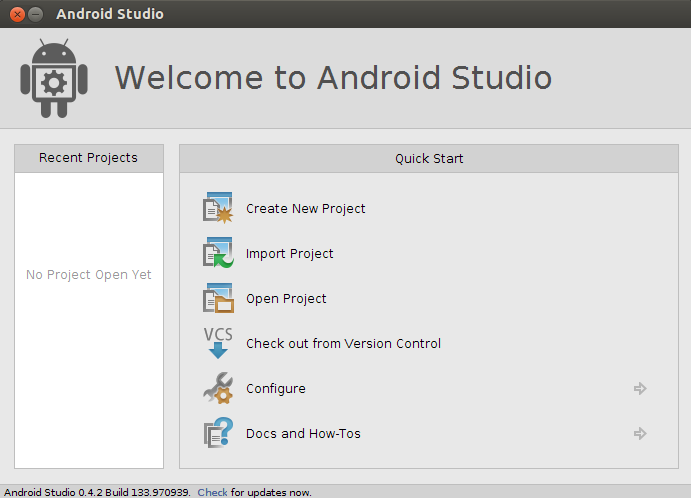The height and width of the screenshot is (498, 691).
Task: Close the Android Studio window
Action: [x=17, y=15]
